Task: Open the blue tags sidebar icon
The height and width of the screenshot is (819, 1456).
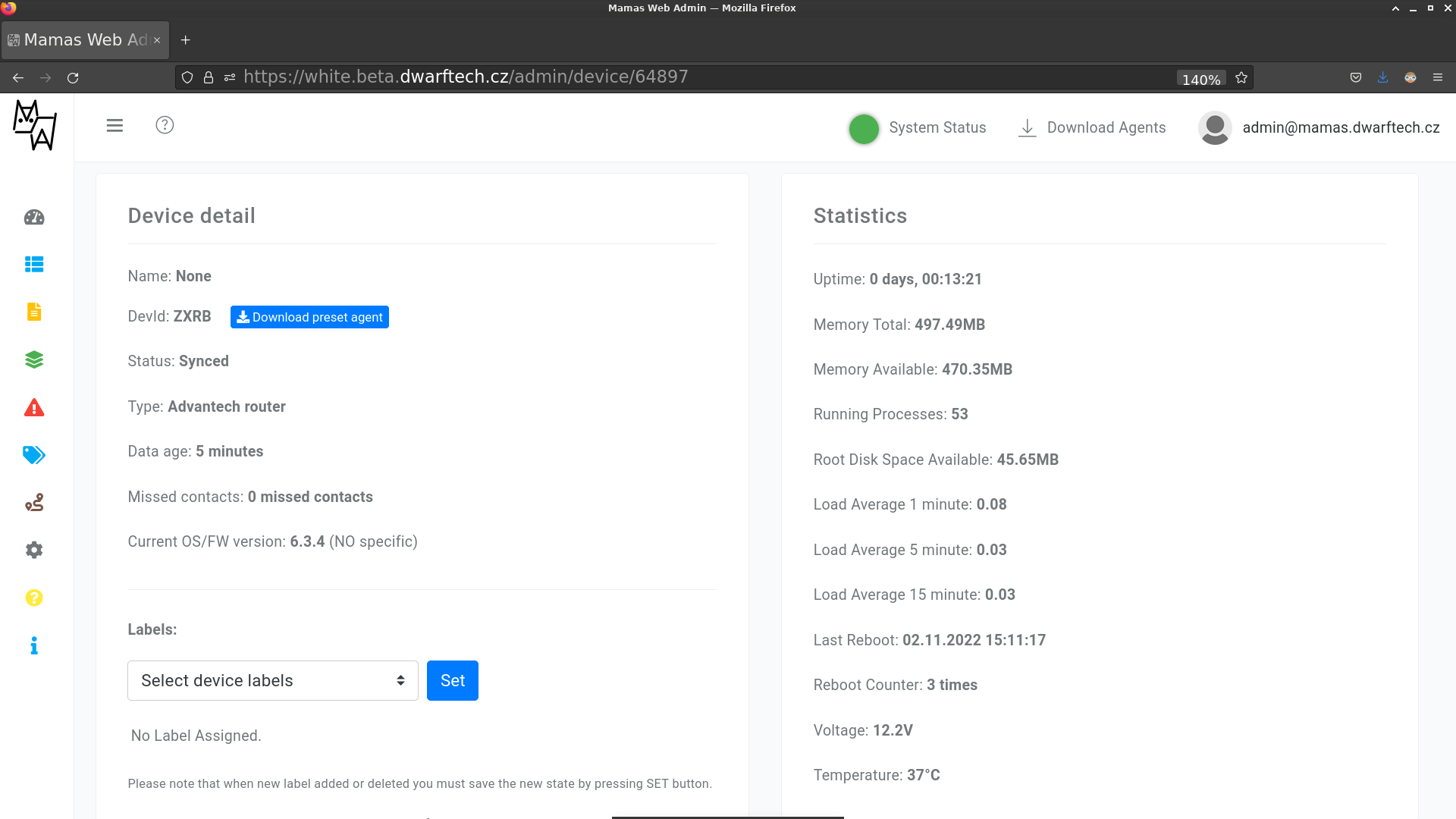Action: [34, 455]
